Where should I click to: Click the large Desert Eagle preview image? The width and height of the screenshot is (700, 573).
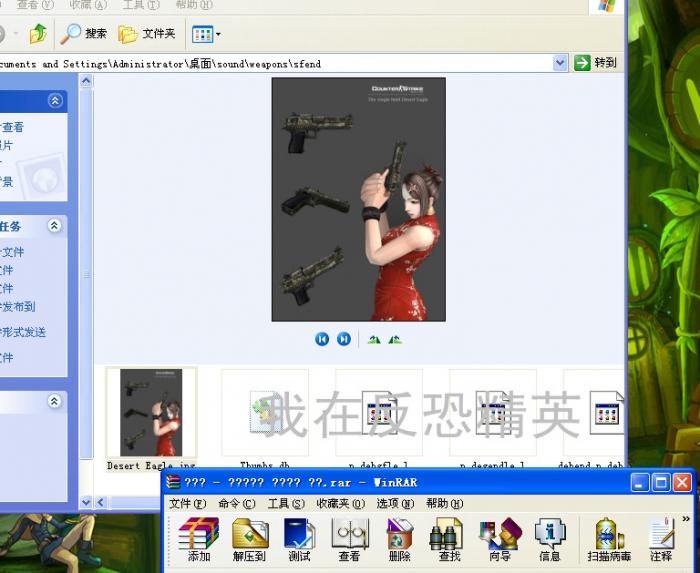point(358,199)
